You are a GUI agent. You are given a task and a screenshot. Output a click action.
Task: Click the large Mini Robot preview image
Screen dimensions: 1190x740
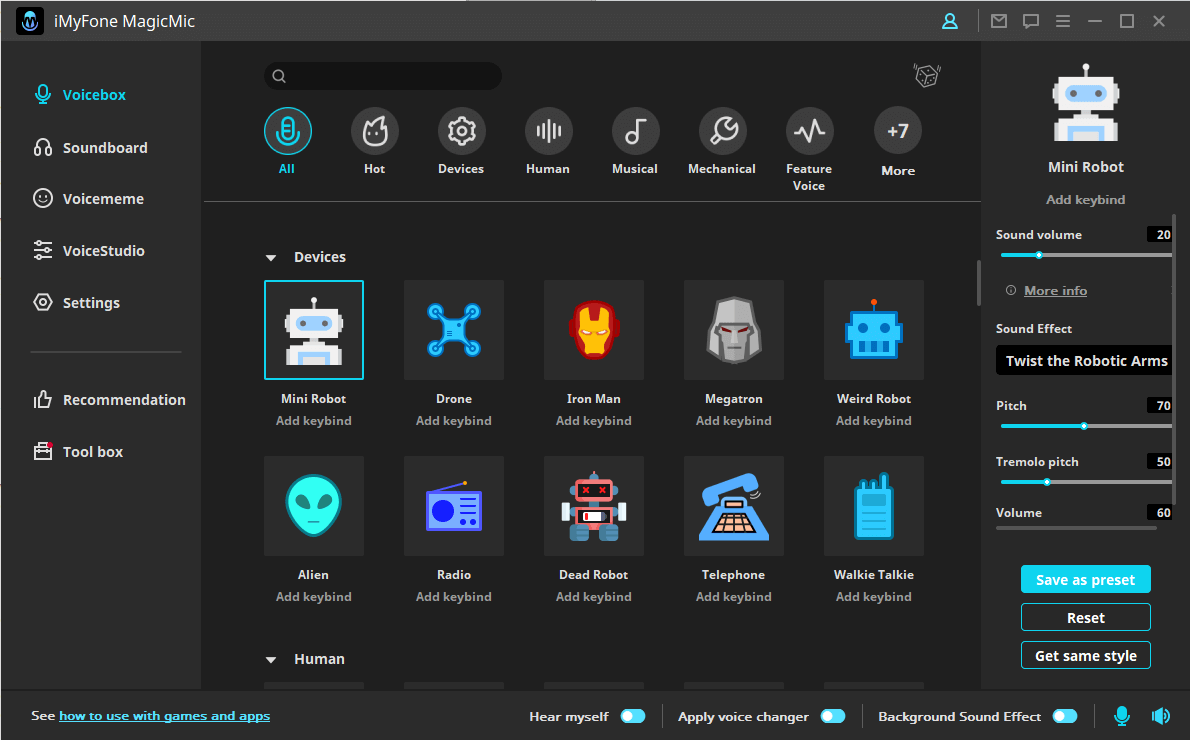click(1086, 104)
